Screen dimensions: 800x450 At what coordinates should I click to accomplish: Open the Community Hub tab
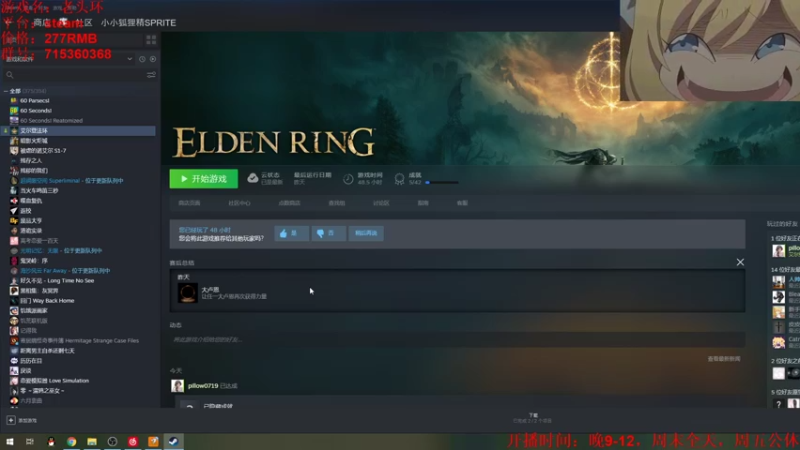[x=239, y=203]
